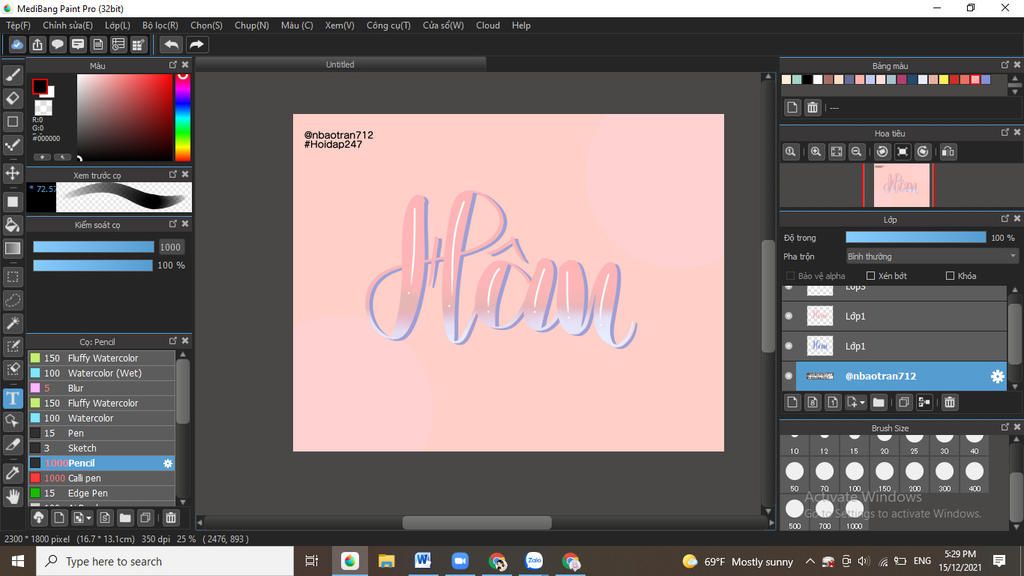Toggle the Khóa checkbox

tap(950, 276)
